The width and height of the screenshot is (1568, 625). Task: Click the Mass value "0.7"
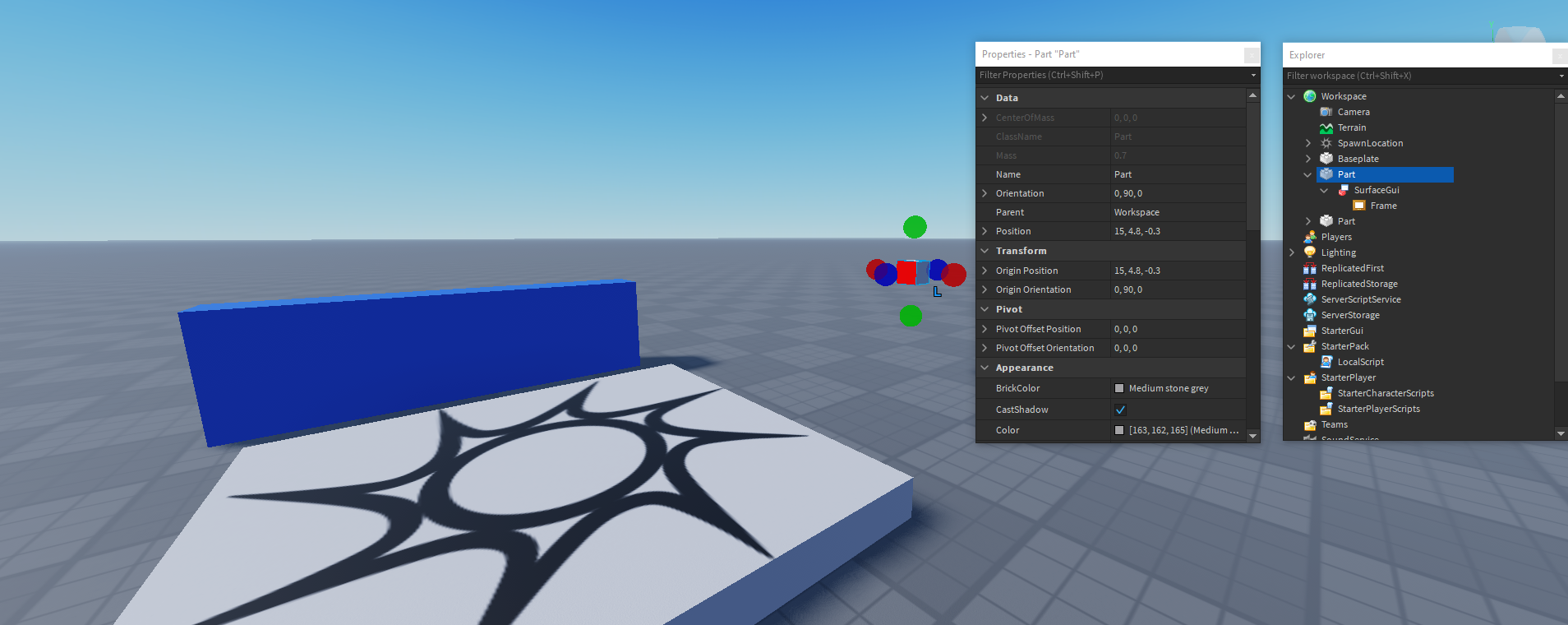[x=1120, y=155]
